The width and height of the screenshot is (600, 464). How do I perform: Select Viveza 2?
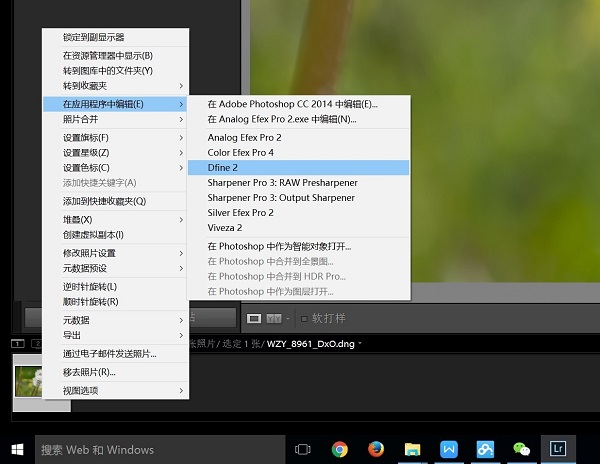tap(298, 228)
